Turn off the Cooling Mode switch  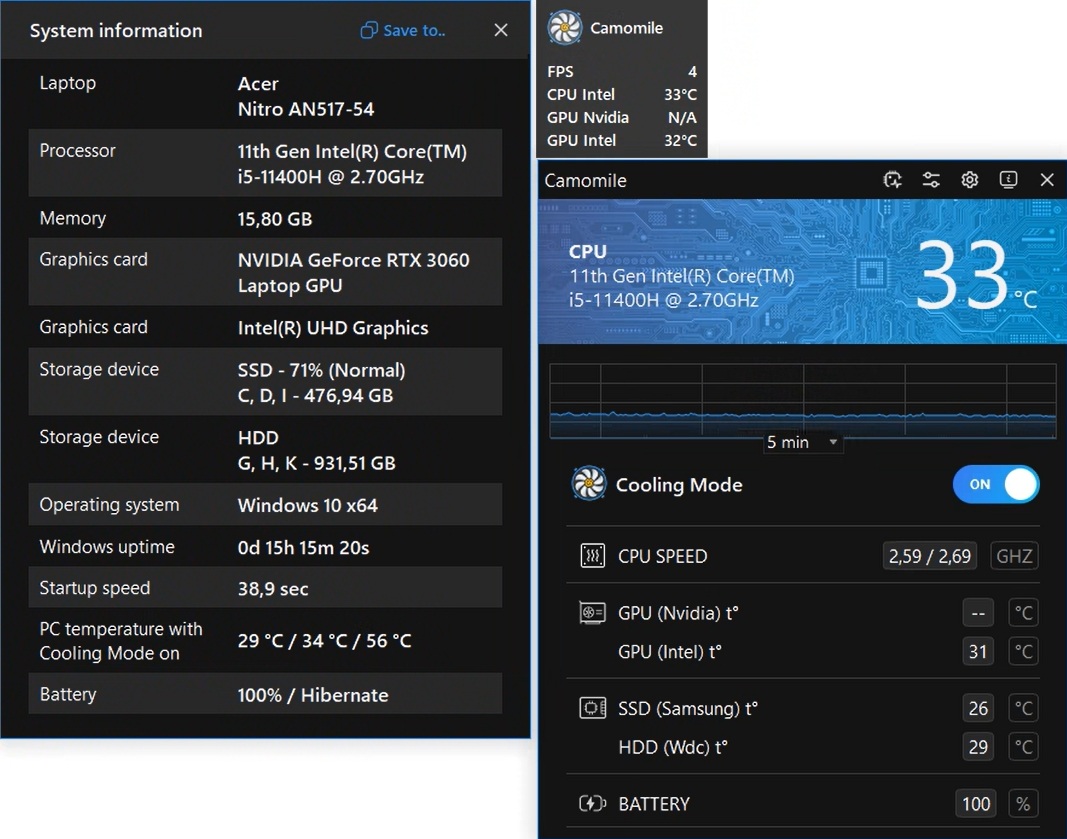click(x=996, y=485)
